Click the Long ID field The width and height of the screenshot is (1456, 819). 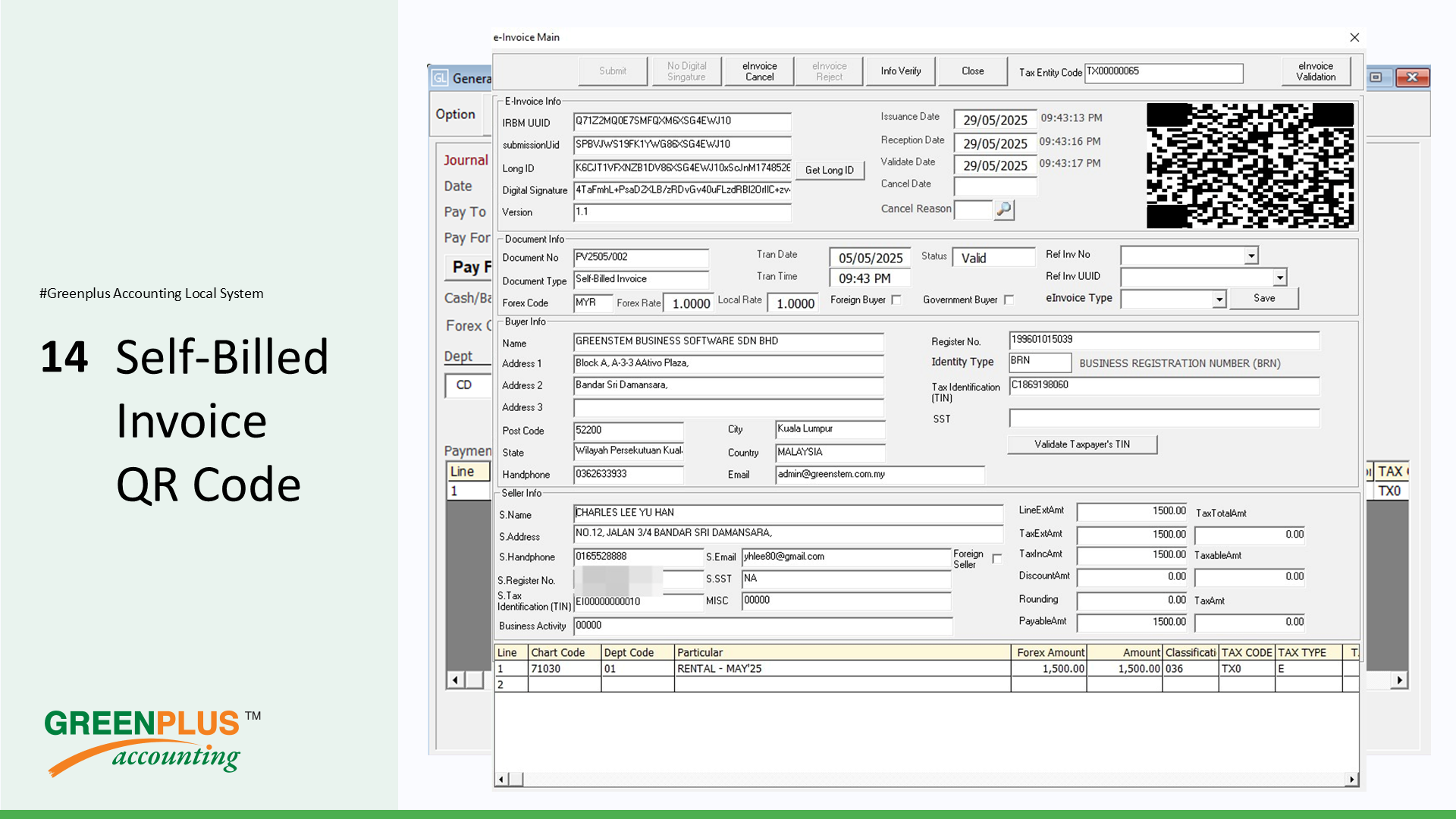[x=682, y=168]
